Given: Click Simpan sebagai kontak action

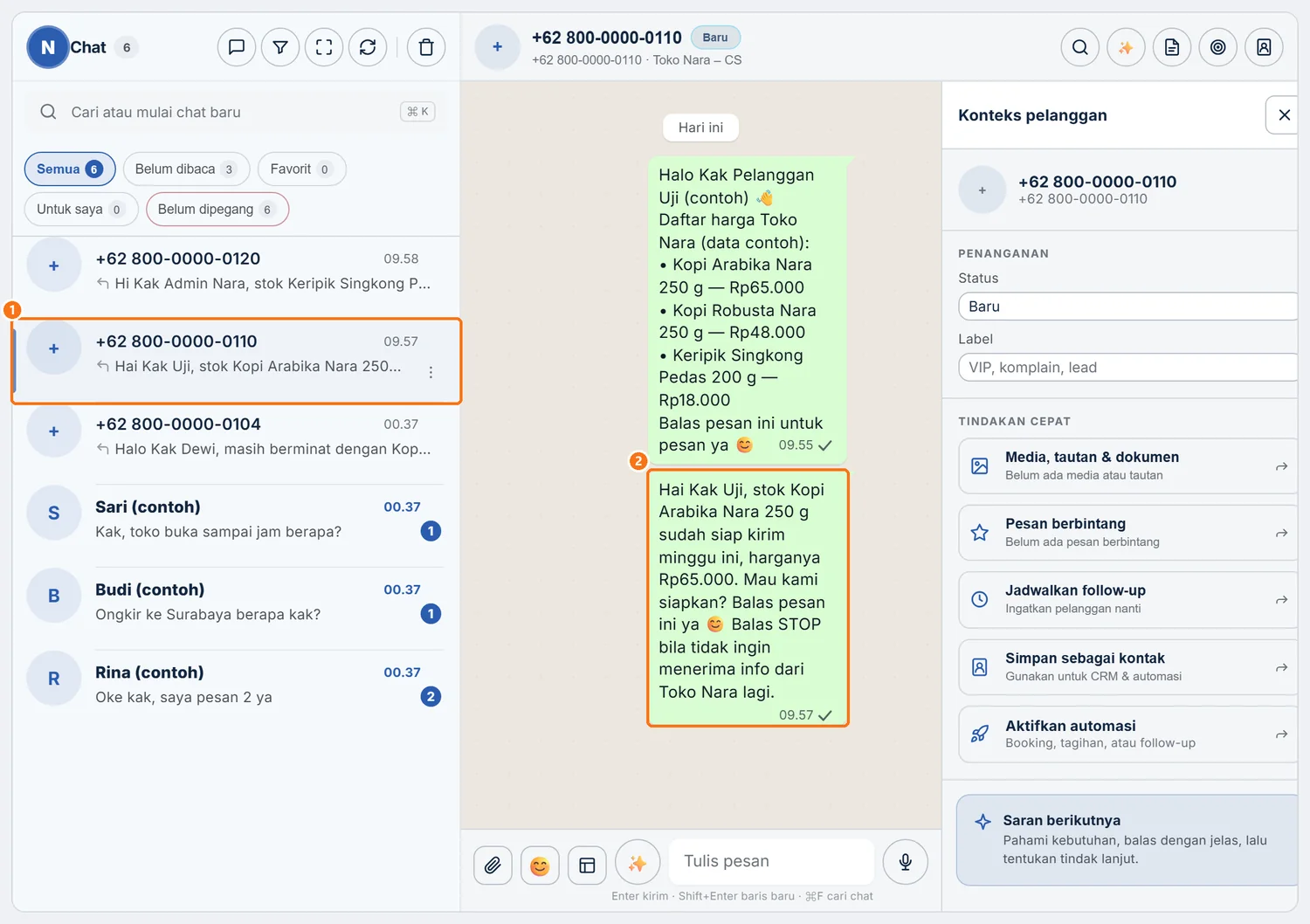Looking at the screenshot, I should (1127, 667).
